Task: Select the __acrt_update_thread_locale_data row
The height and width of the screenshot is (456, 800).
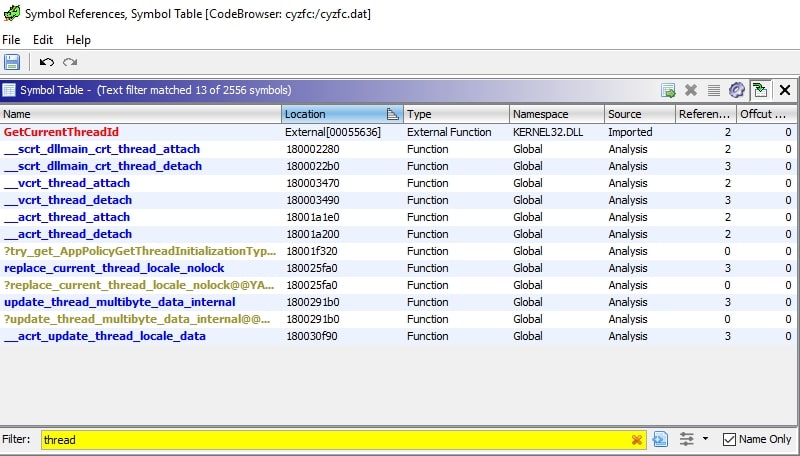Action: coord(105,336)
